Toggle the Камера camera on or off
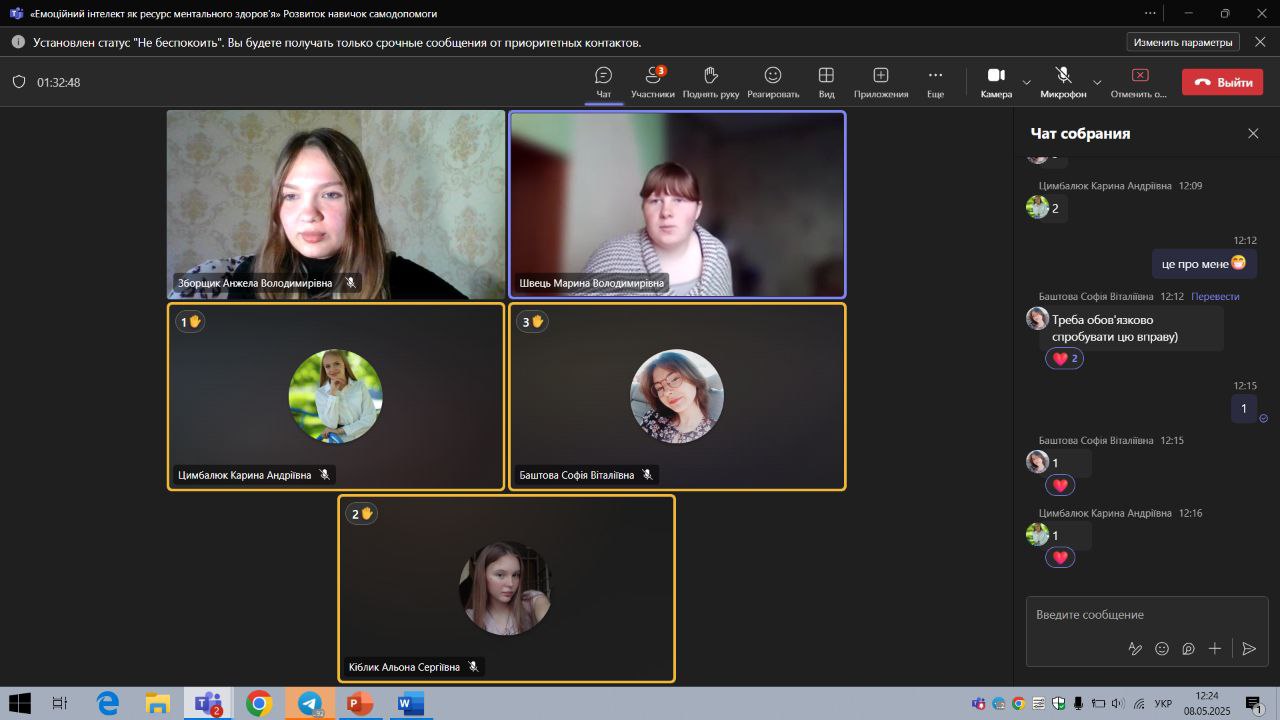The height and width of the screenshot is (720, 1280). 996,81
